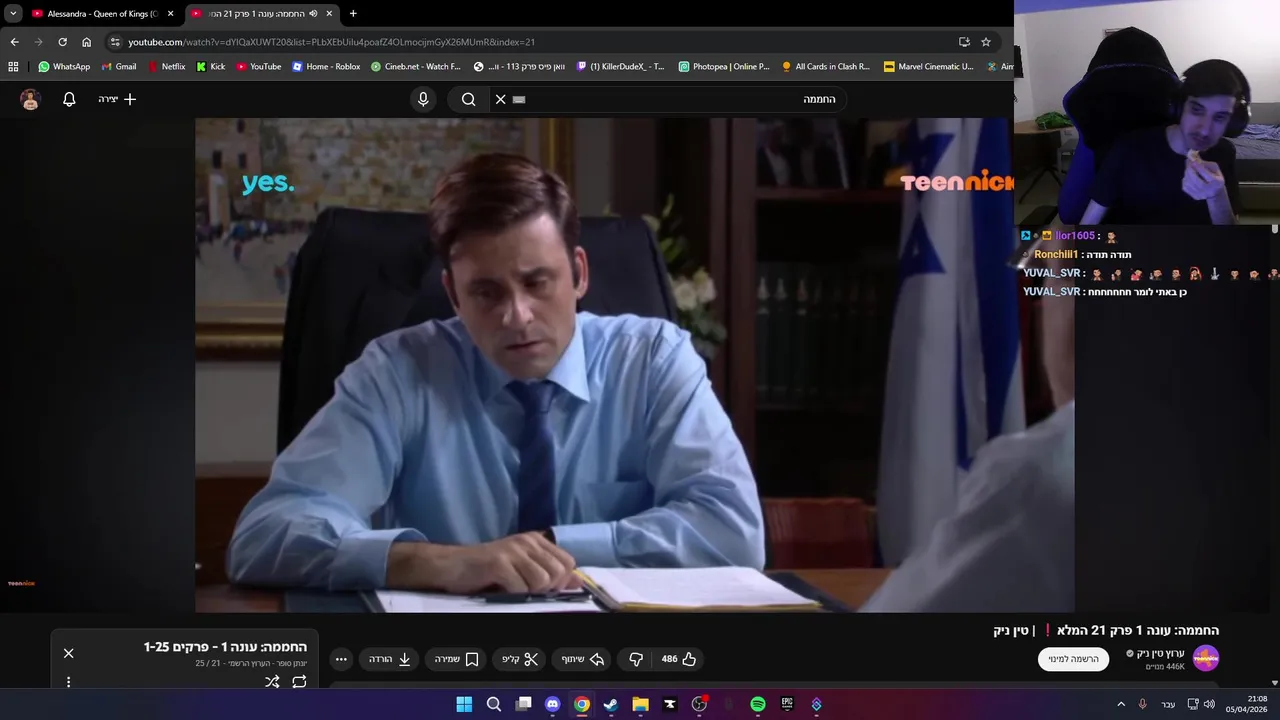Open Spotify from the taskbar
This screenshot has width=1280, height=720.
coord(758,704)
